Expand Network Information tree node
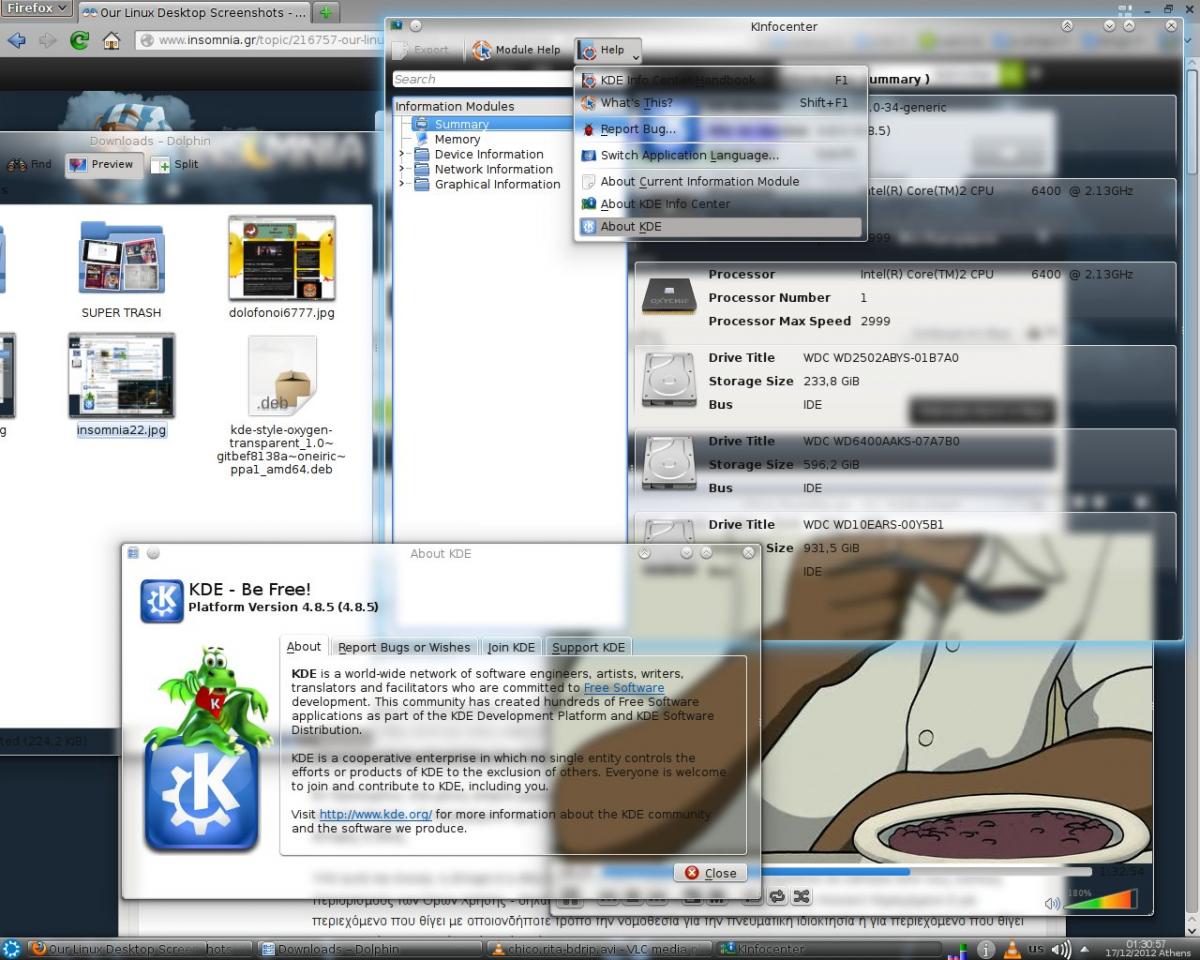The height and width of the screenshot is (960, 1200). pos(402,169)
